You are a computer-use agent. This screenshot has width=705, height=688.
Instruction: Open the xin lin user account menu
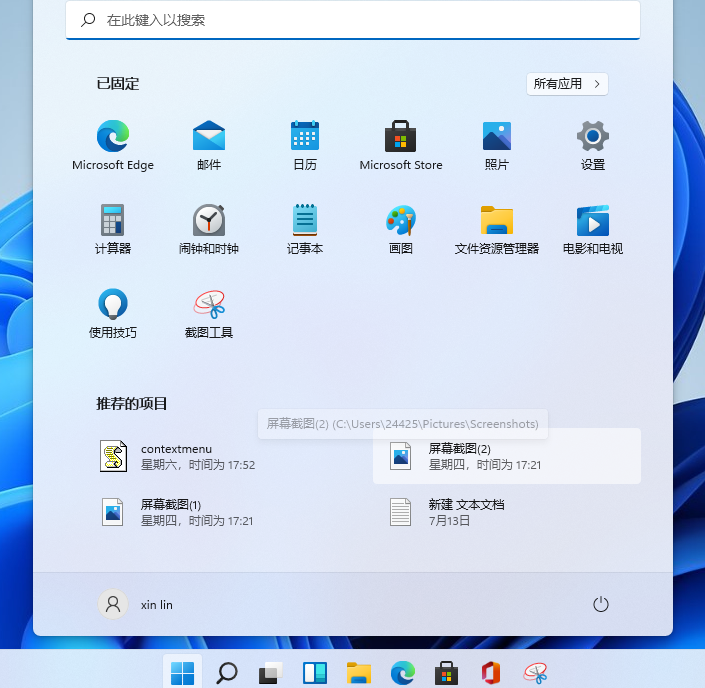(x=136, y=604)
